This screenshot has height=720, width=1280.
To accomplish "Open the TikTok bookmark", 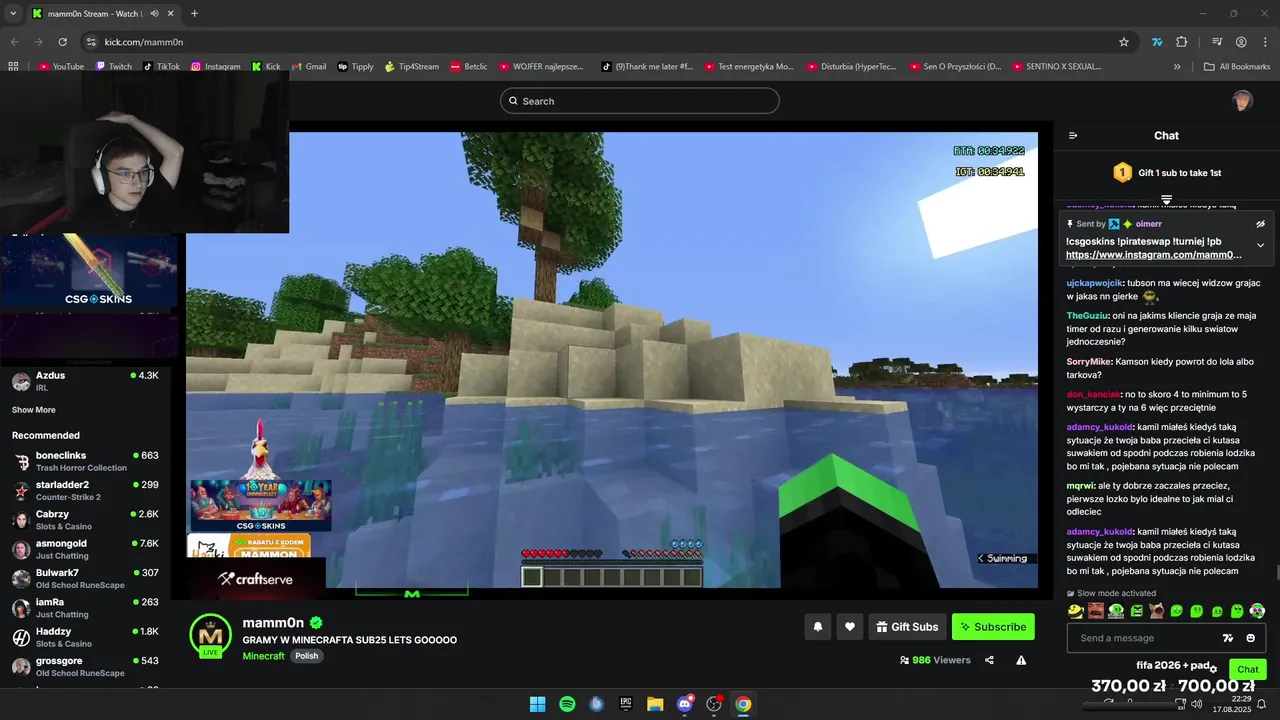I will (x=161, y=67).
